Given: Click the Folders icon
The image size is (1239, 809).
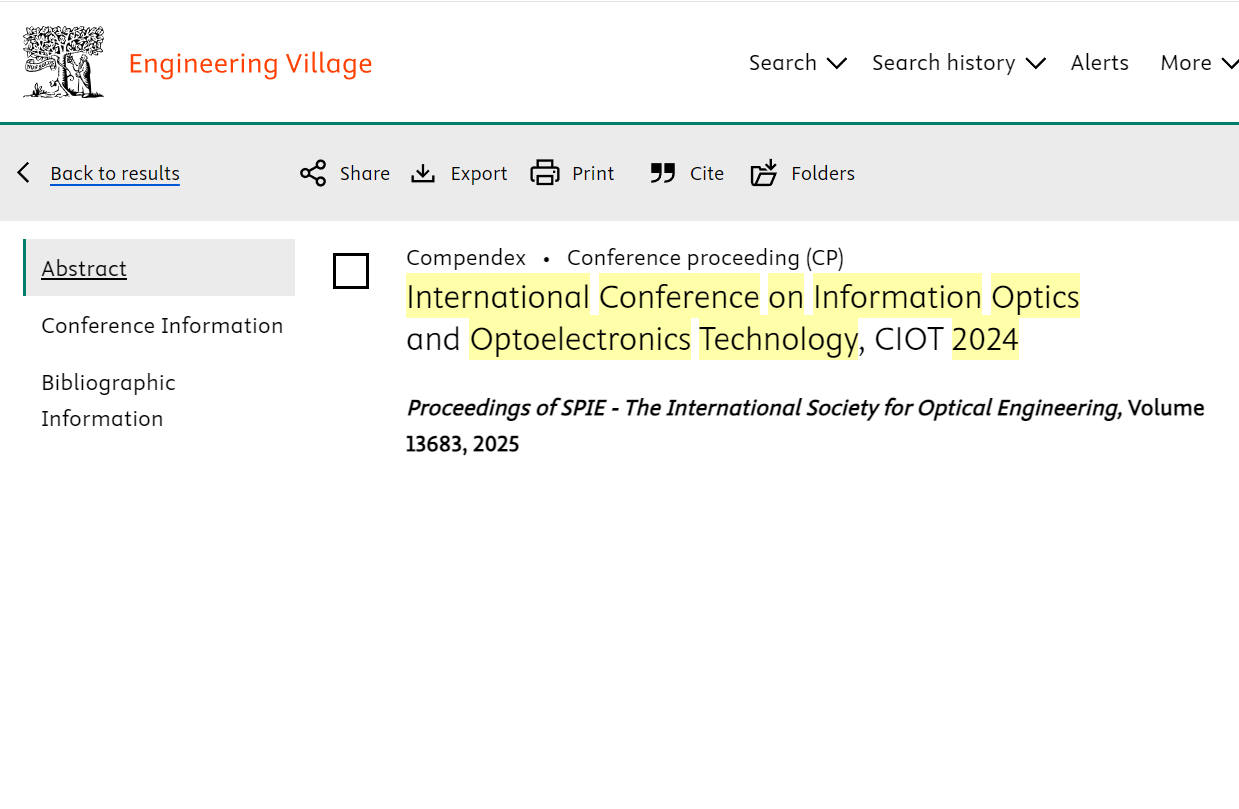Looking at the screenshot, I should [x=764, y=173].
